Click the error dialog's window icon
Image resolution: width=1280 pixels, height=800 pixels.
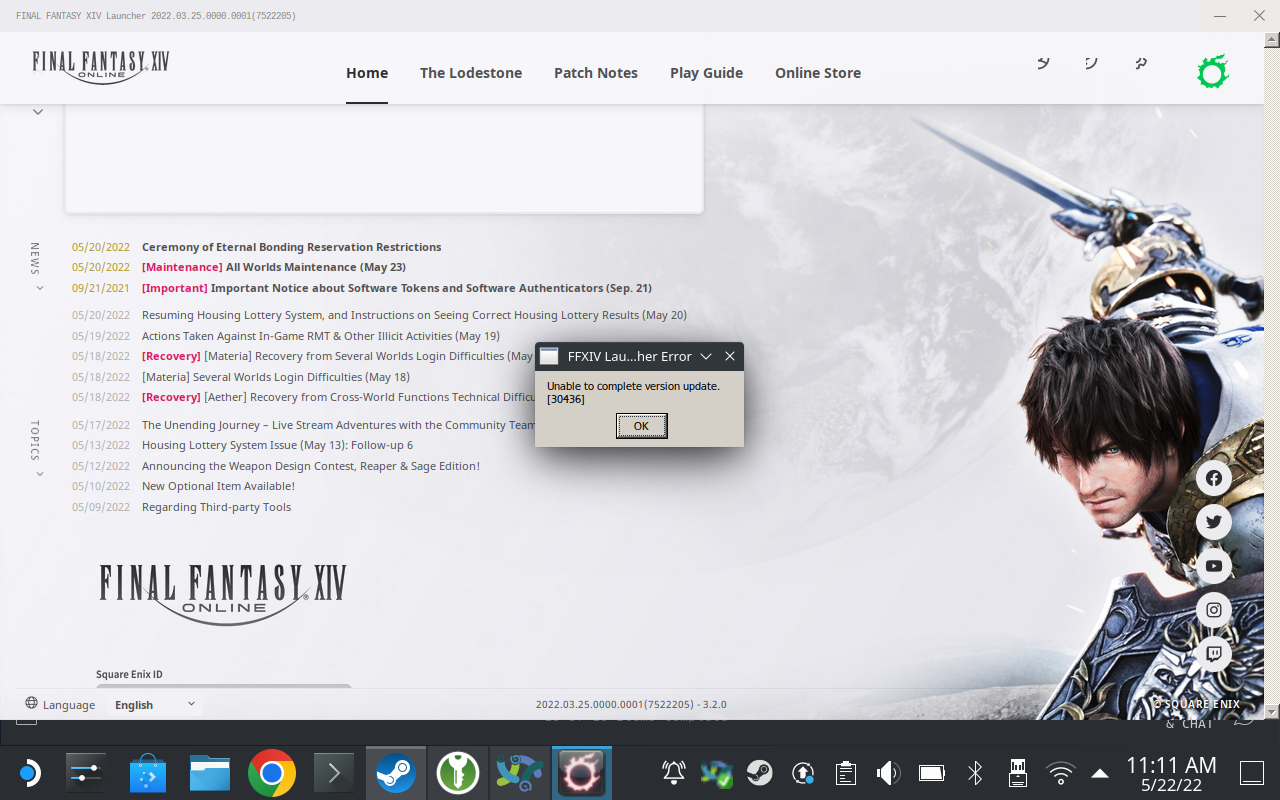point(549,356)
